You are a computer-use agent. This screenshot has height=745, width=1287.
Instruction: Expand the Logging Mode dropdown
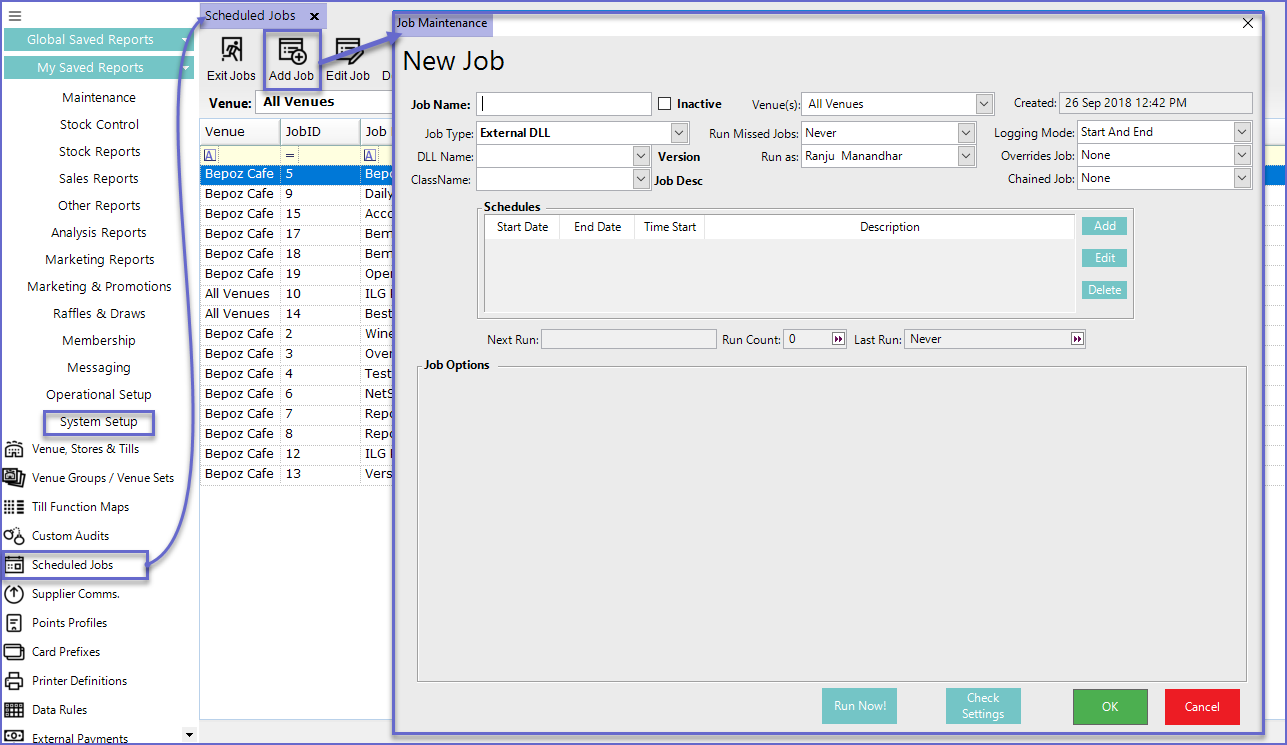pos(1242,132)
